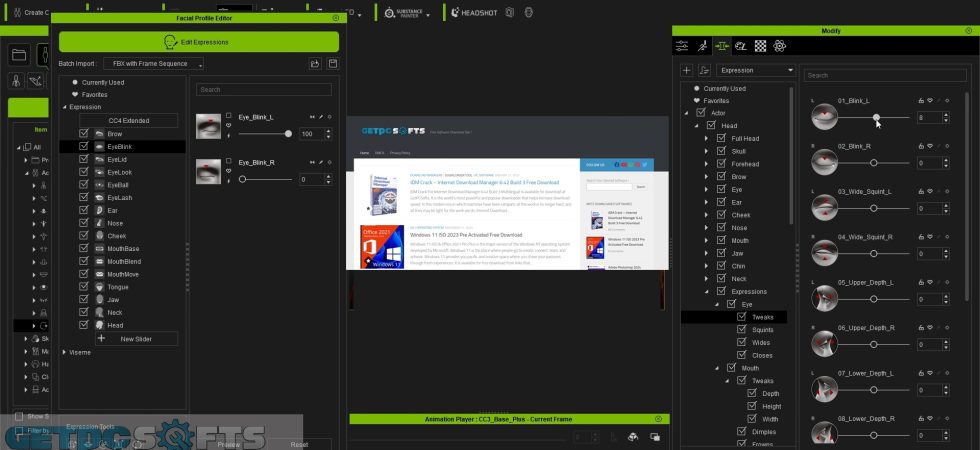980x450 pixels.
Task: Click the Nose category icon in Expression list
Action: tap(100, 223)
